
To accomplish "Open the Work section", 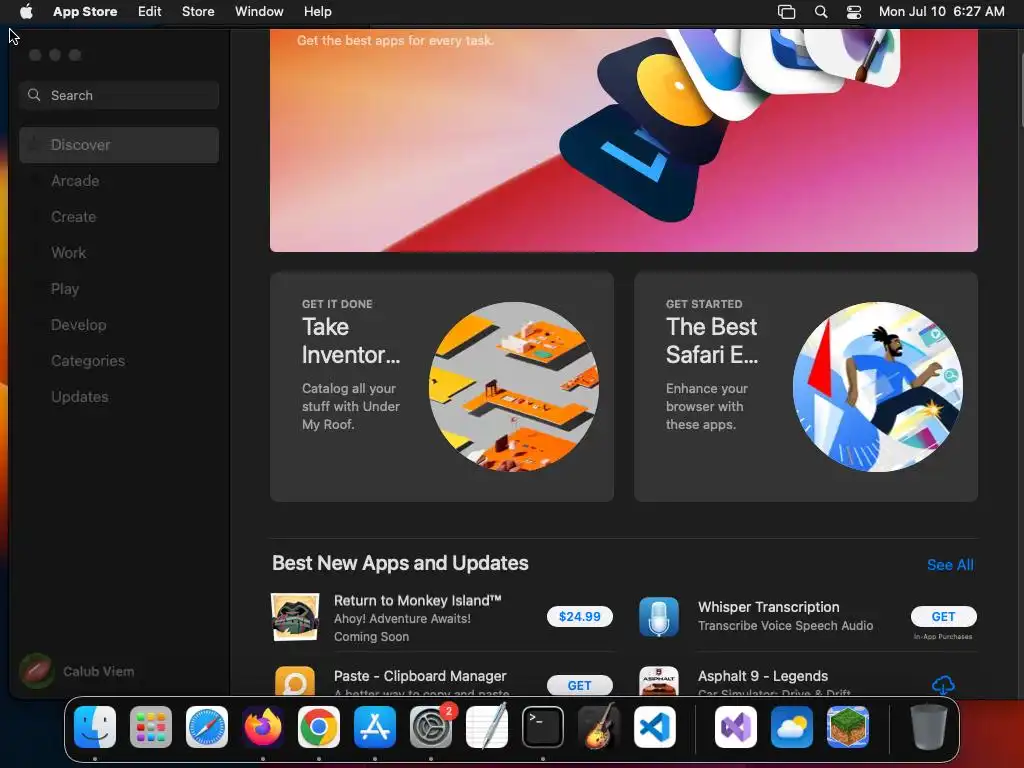I will [x=119, y=253].
